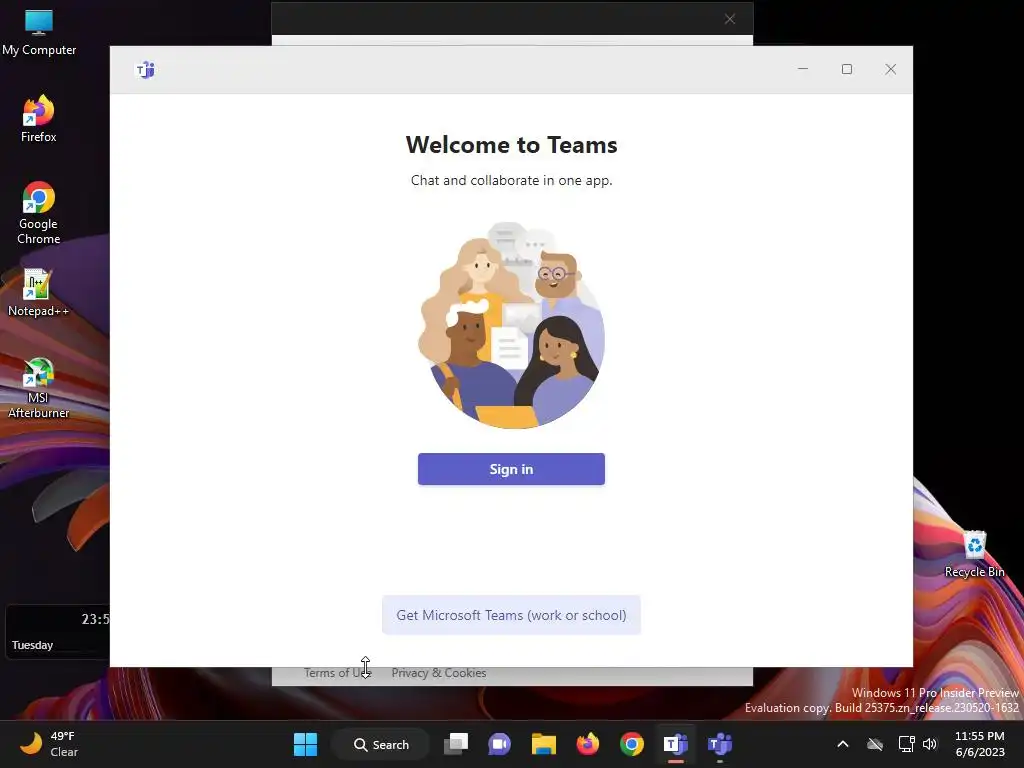Close the Teams welcome window

(891, 69)
